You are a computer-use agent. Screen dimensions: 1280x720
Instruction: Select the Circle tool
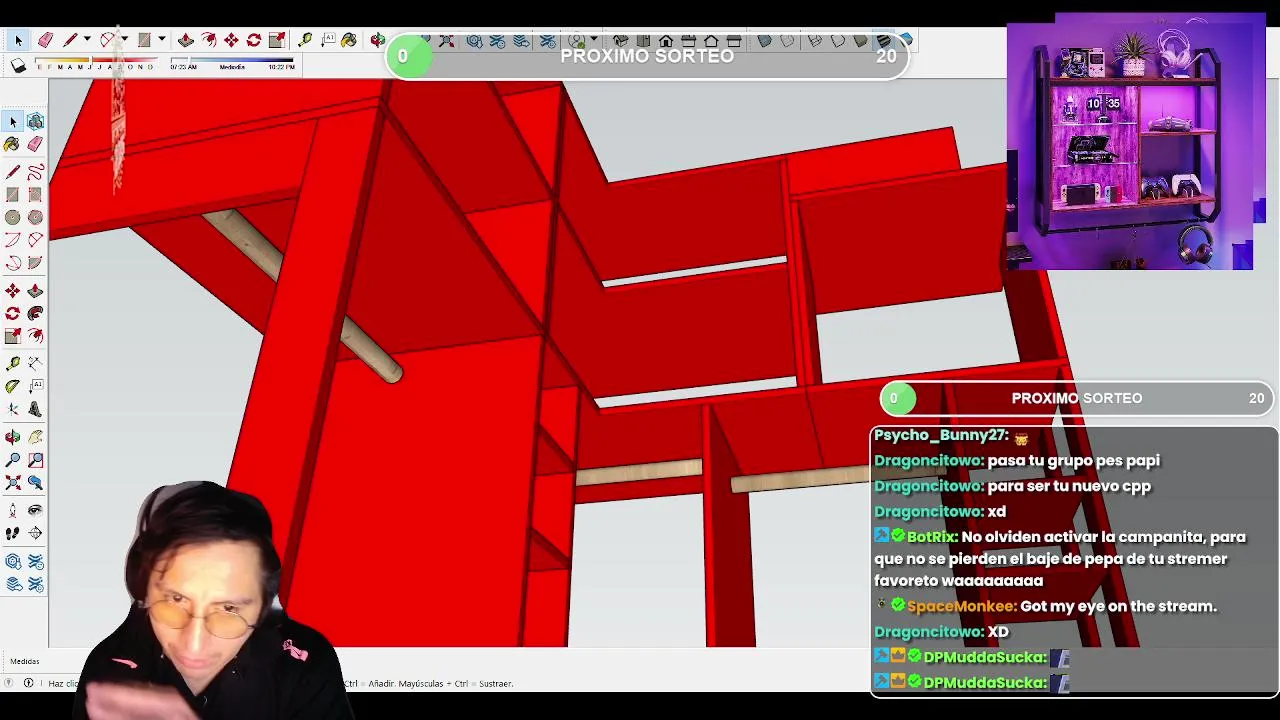point(13,218)
